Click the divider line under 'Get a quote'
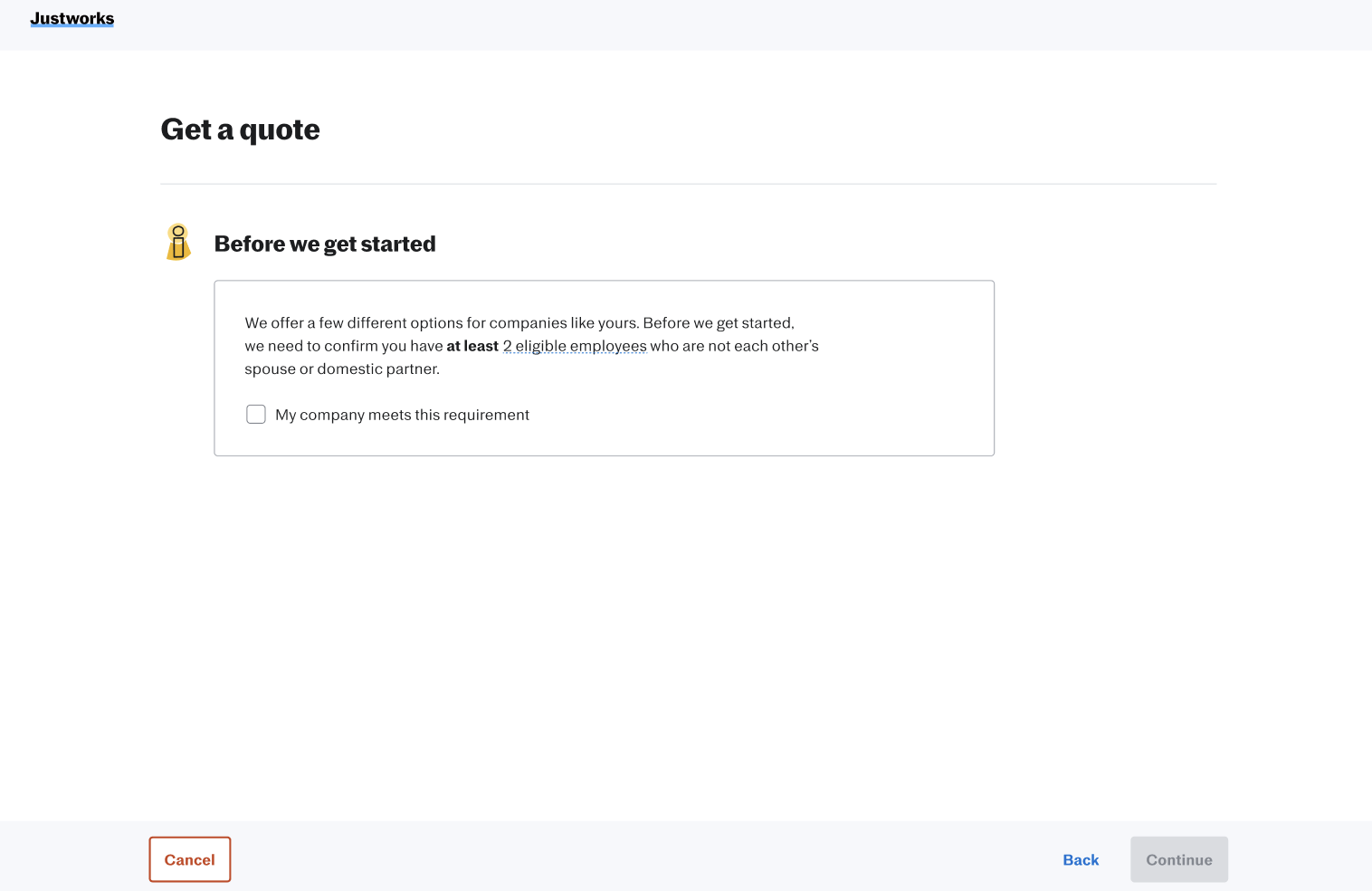Screen dimensions: 1372x891 pos(688,184)
